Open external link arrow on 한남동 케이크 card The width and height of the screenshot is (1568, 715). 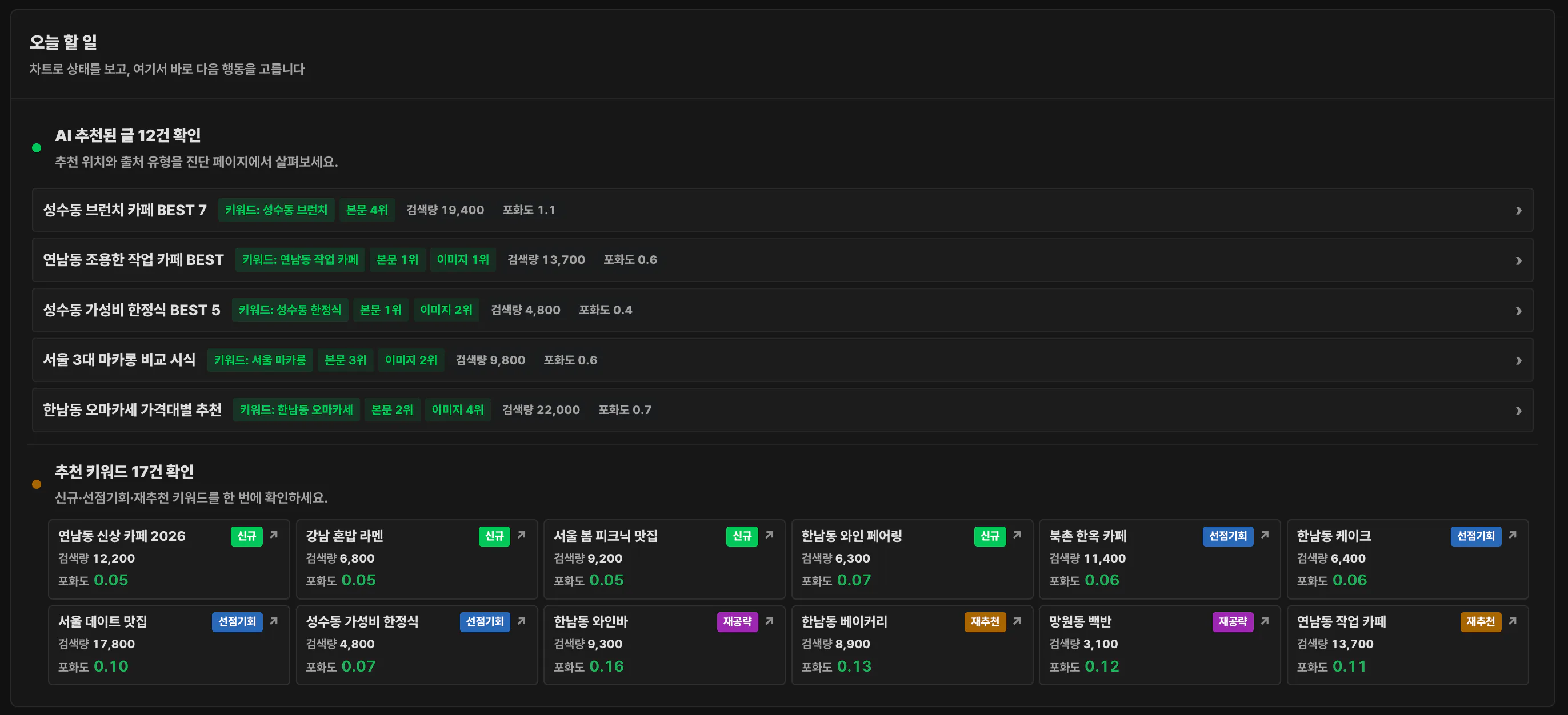point(1513,535)
